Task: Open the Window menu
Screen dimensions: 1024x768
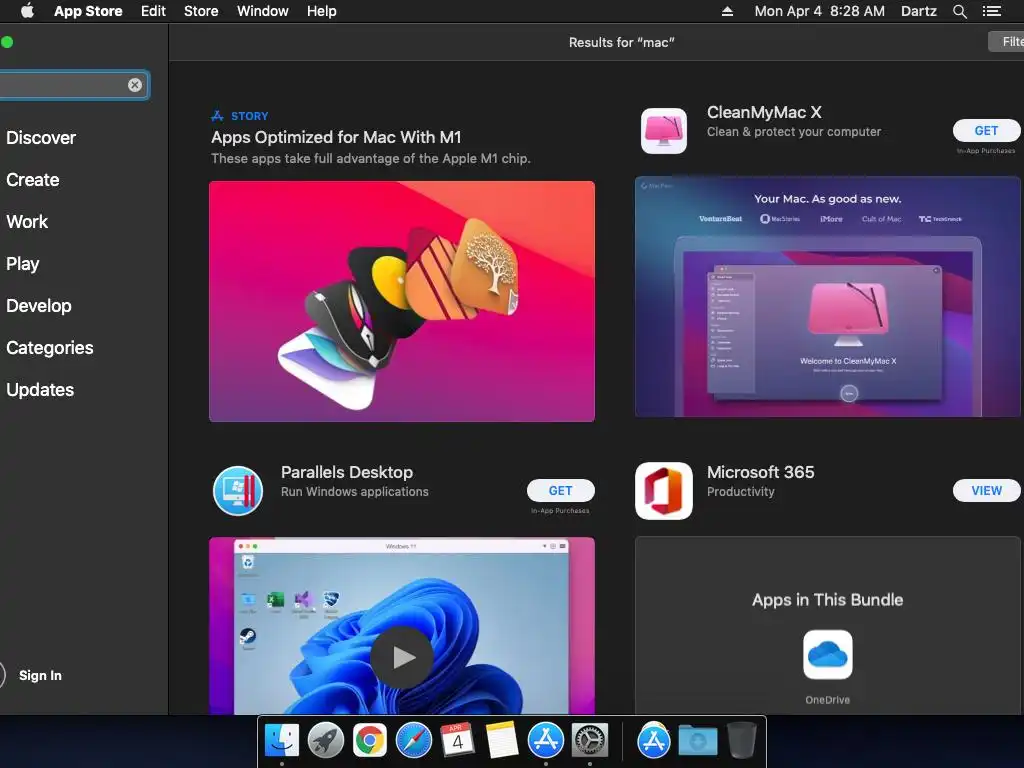Action: pyautogui.click(x=263, y=11)
